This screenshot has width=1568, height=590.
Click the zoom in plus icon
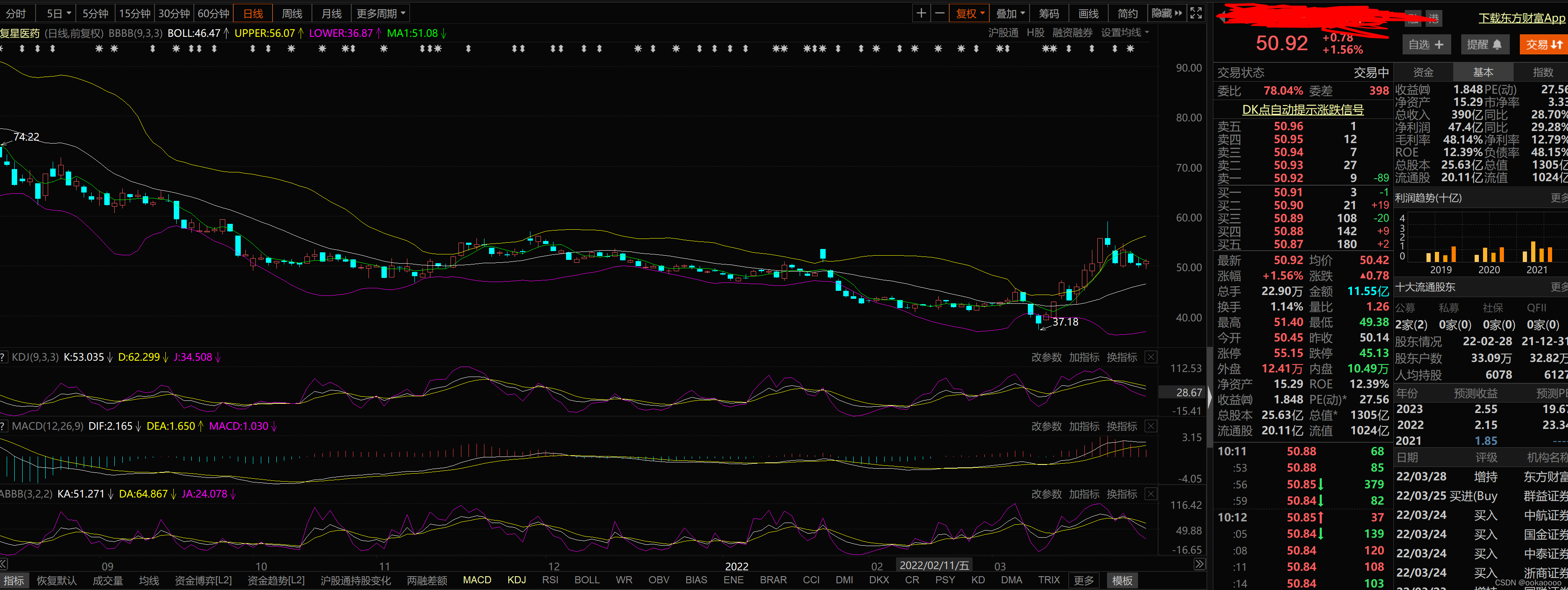[921, 13]
